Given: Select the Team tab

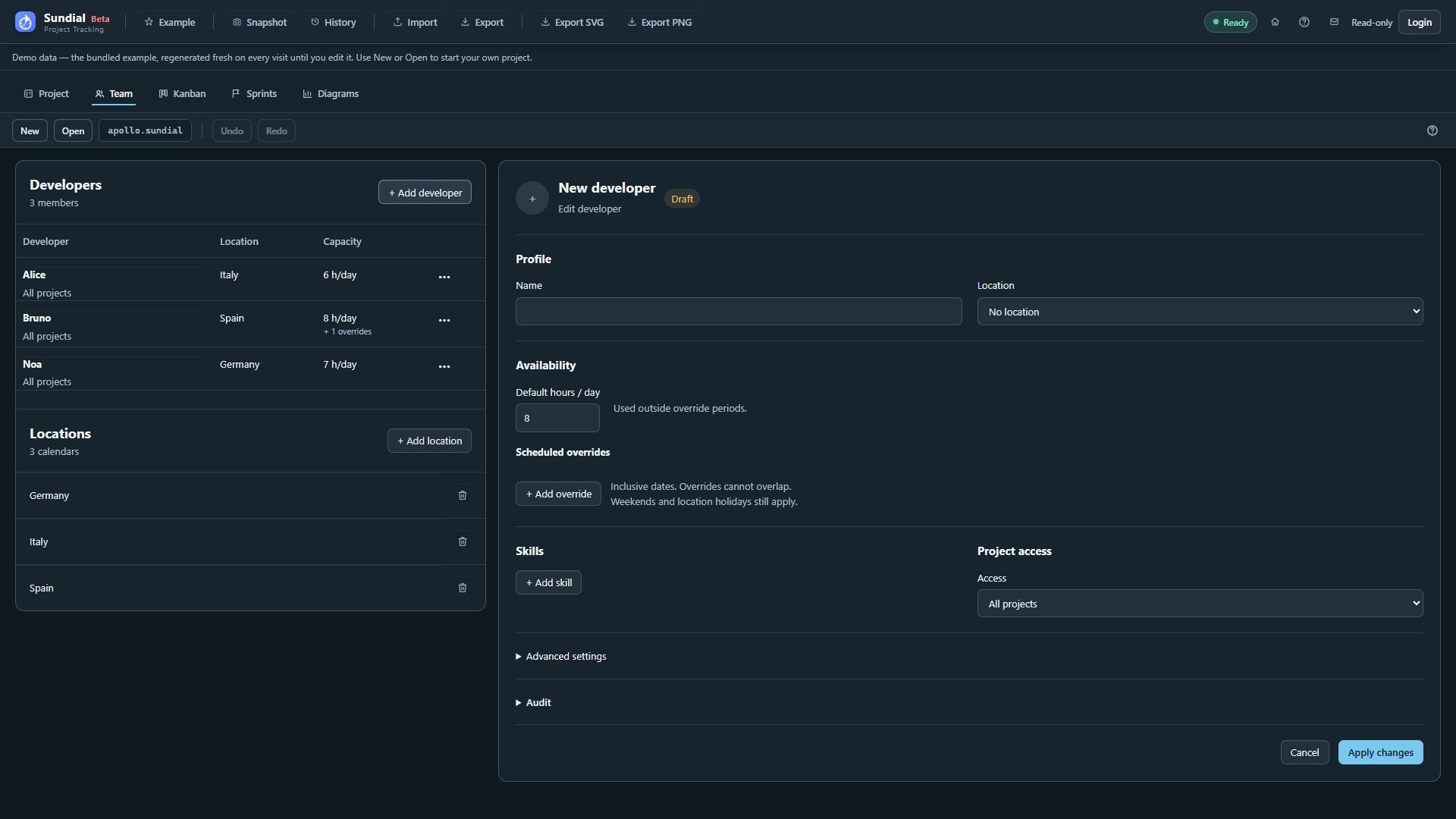Looking at the screenshot, I should click(114, 93).
